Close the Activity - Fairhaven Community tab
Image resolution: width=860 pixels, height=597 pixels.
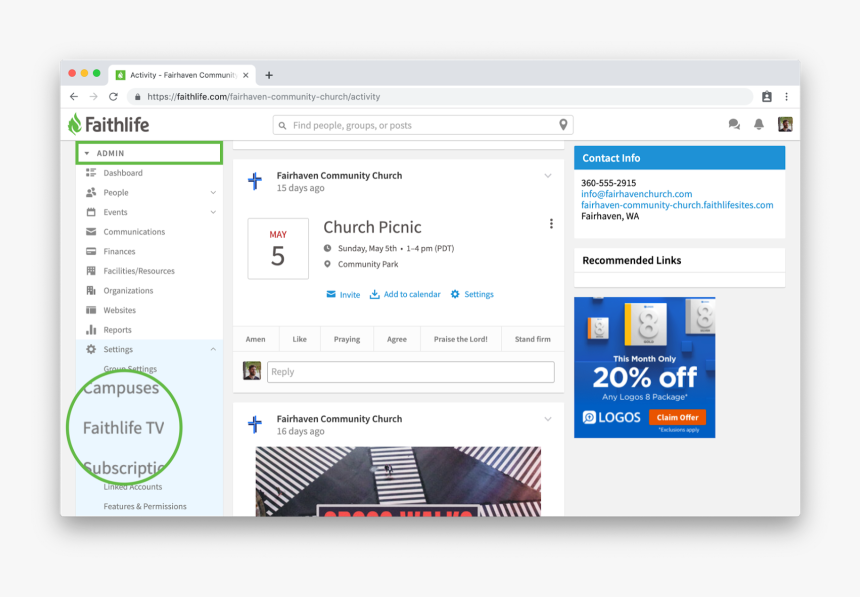pos(246,75)
